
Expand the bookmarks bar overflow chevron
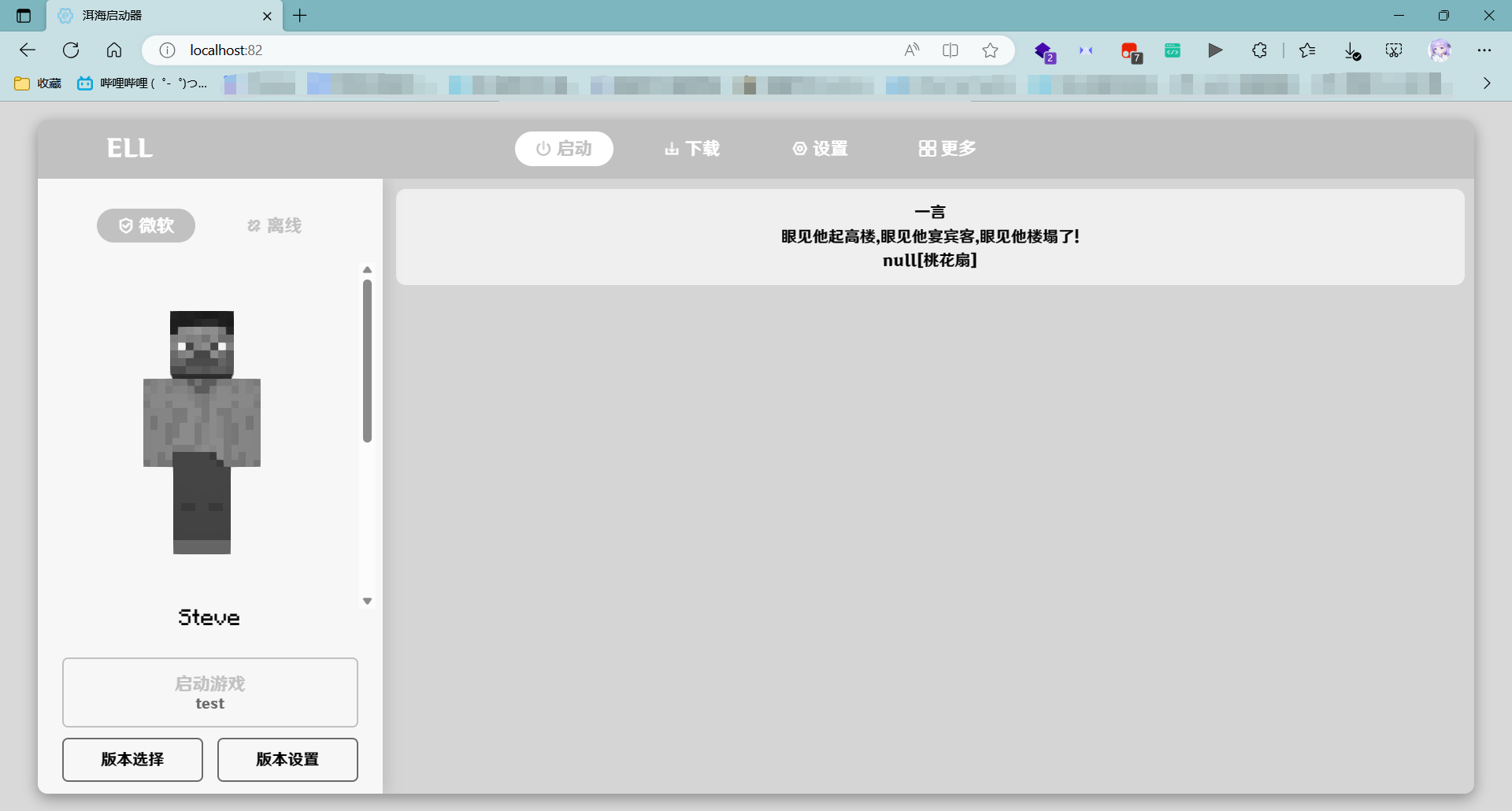(1487, 83)
